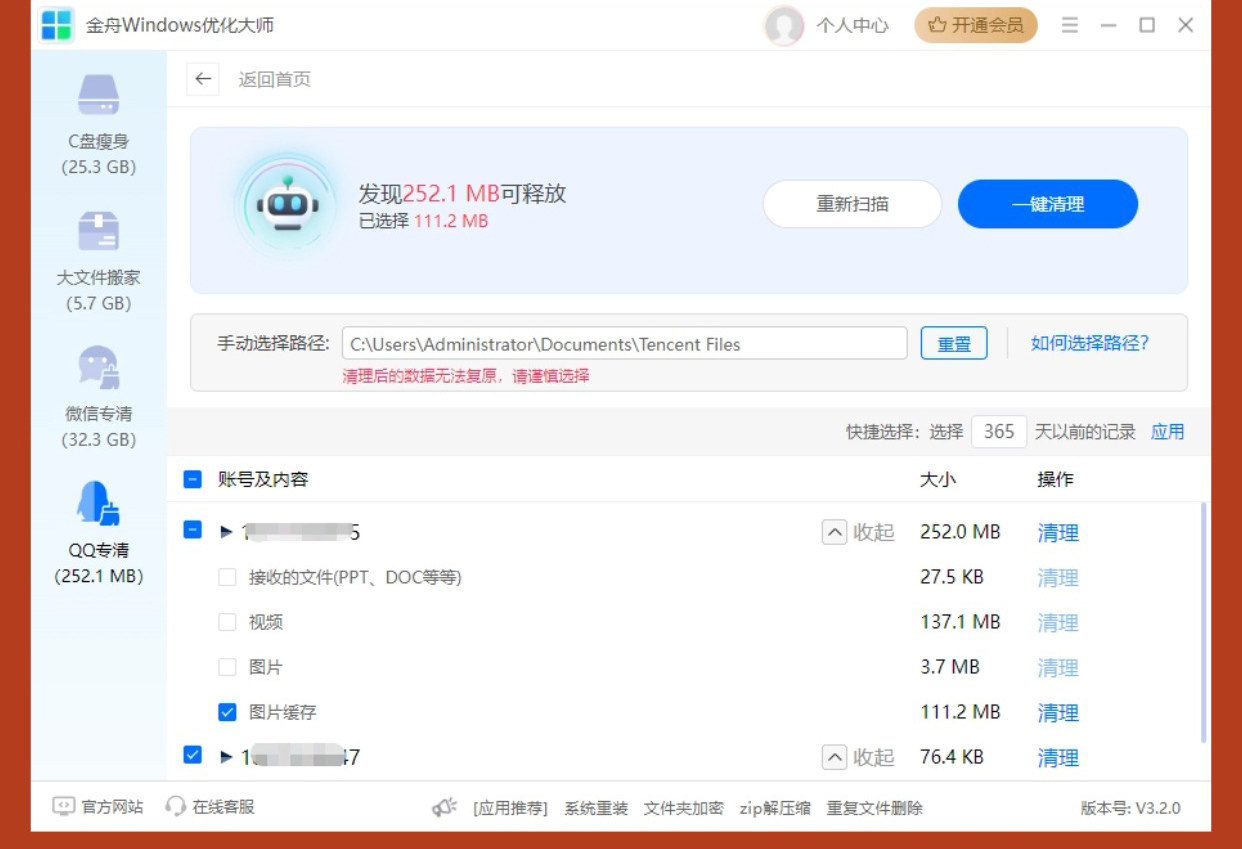Viewport: 1242px width, 849px height.
Task: Click the 365 days input box
Action: pyautogui.click(x=999, y=432)
